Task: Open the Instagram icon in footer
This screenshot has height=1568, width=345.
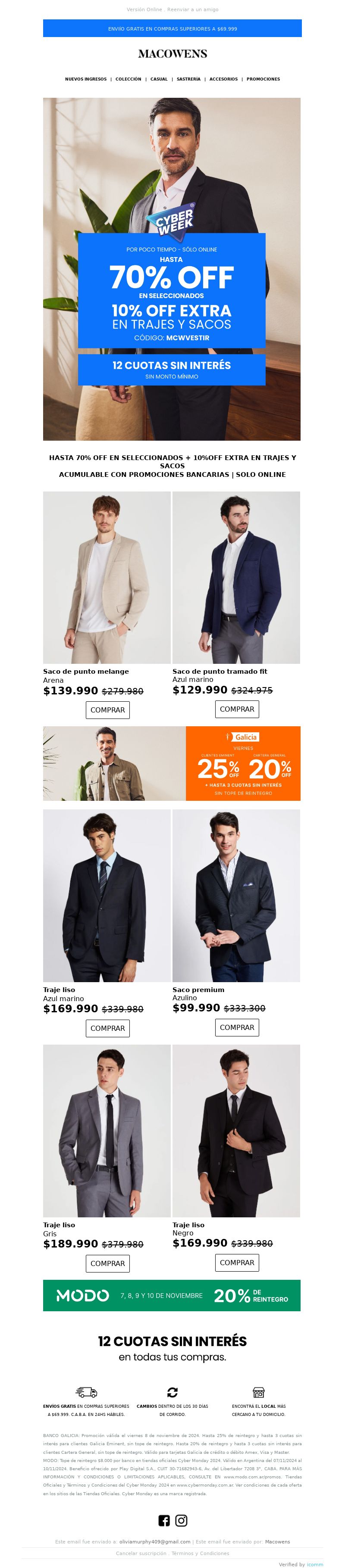Action: [x=181, y=1521]
